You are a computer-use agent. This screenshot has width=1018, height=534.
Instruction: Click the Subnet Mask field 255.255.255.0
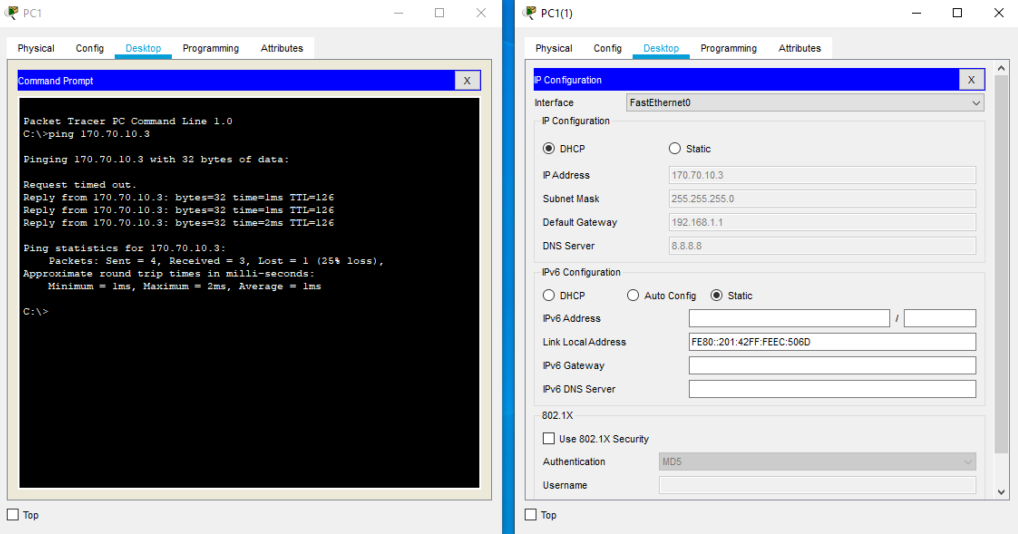(822, 199)
